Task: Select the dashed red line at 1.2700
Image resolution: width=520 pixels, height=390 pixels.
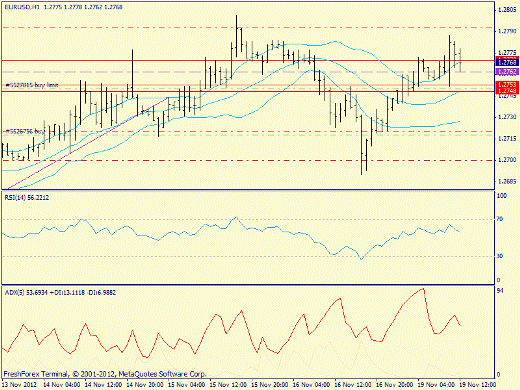Action: click(x=248, y=160)
